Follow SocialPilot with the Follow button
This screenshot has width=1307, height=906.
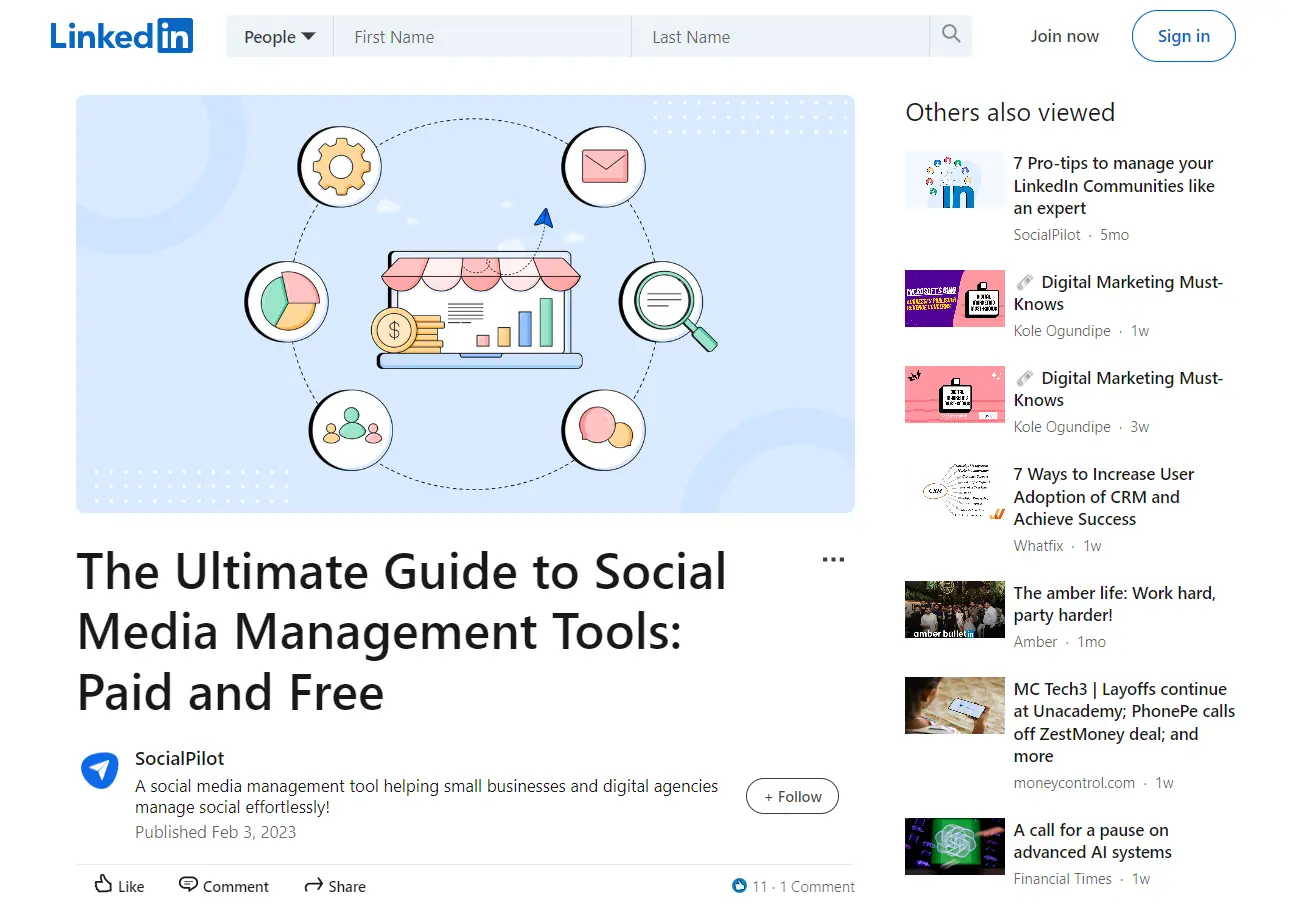coord(792,797)
